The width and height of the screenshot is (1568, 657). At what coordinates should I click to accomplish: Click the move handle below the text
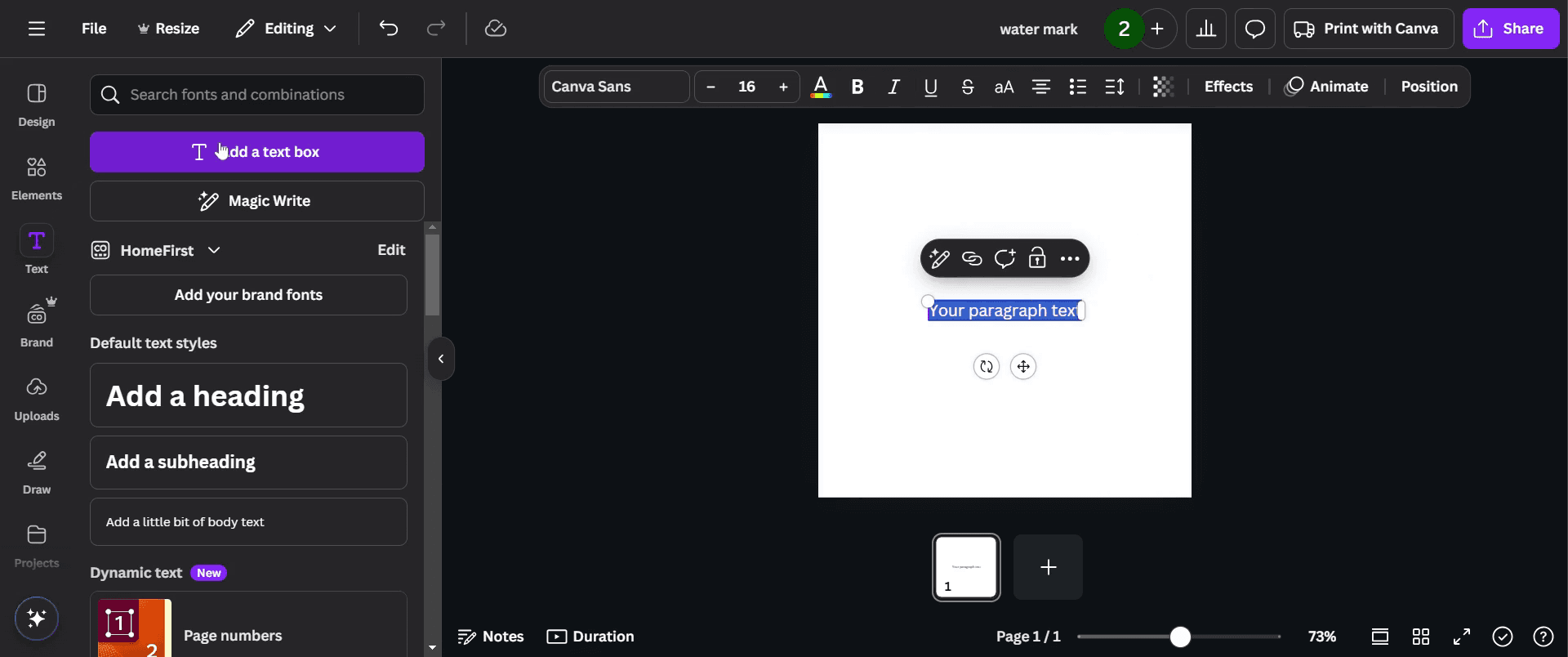coord(1023,367)
